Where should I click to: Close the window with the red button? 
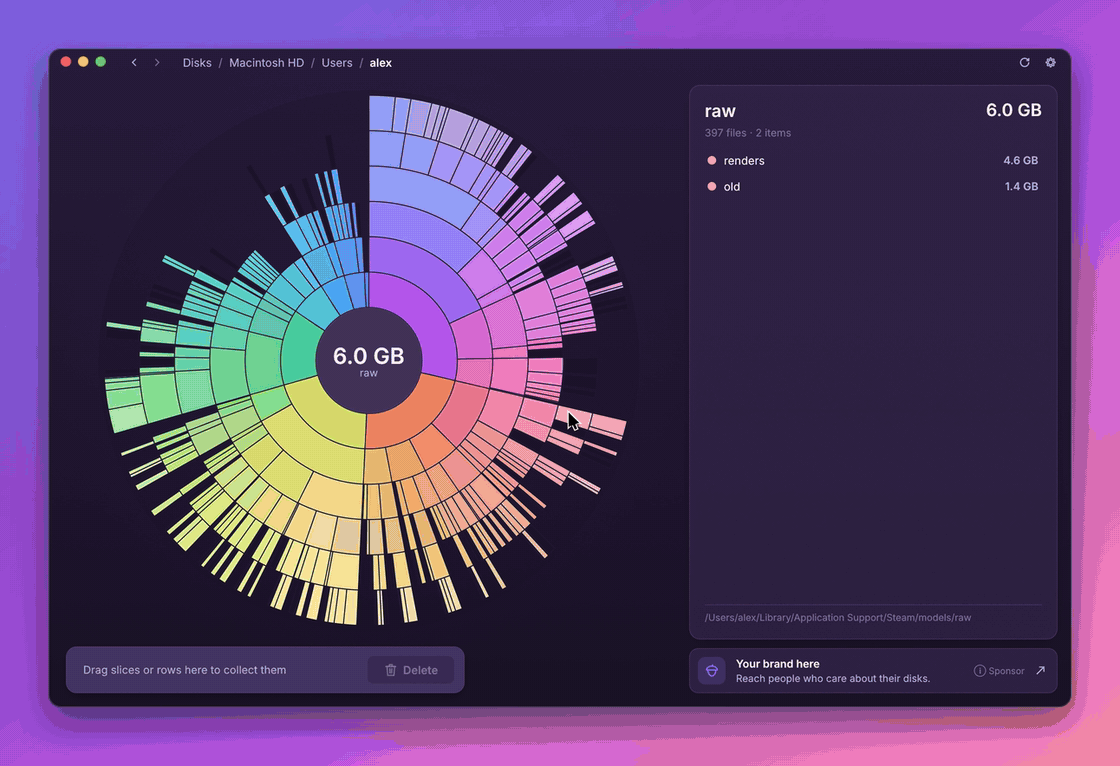tap(66, 62)
